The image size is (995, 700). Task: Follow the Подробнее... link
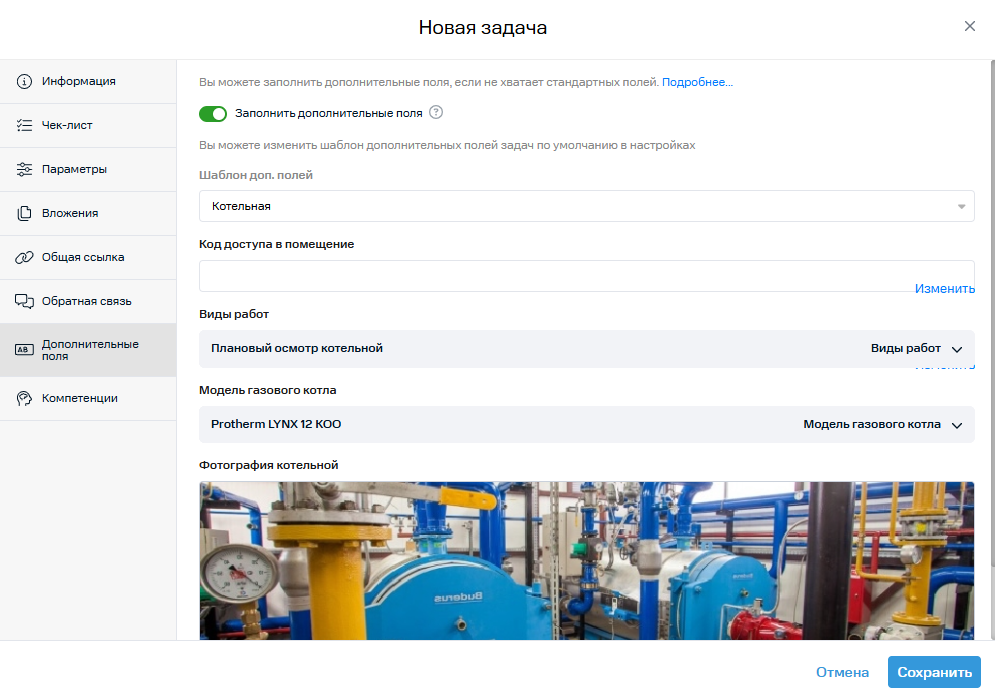coord(697,82)
